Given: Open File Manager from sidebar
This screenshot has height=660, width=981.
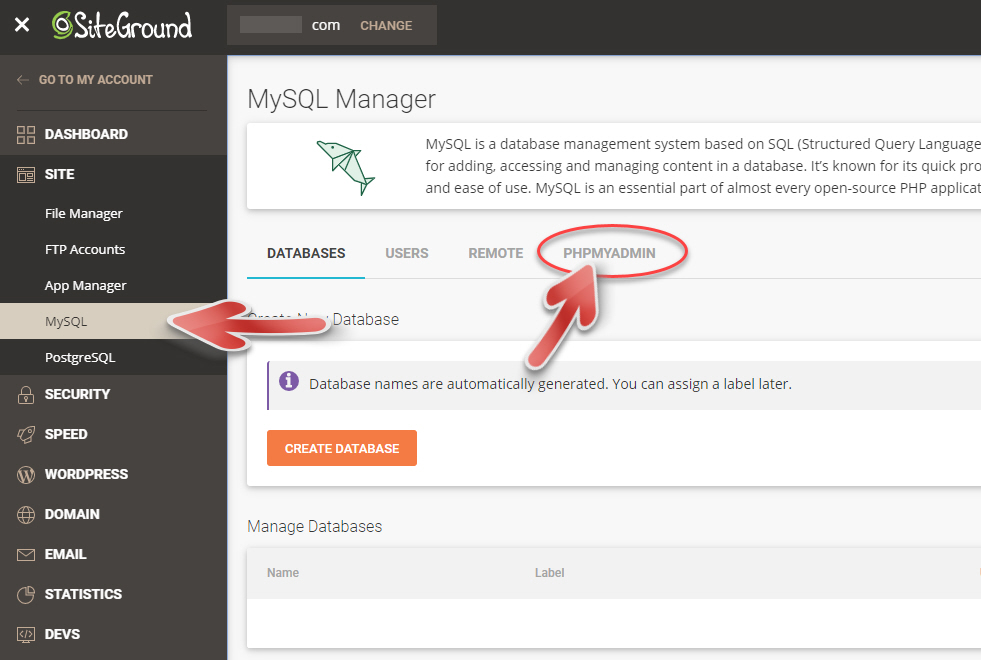Looking at the screenshot, I should (x=84, y=213).
